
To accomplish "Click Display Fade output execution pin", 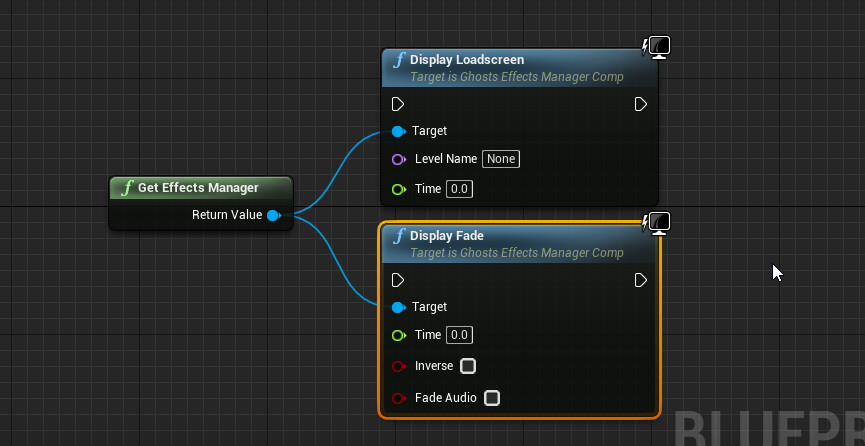I will pos(640,280).
